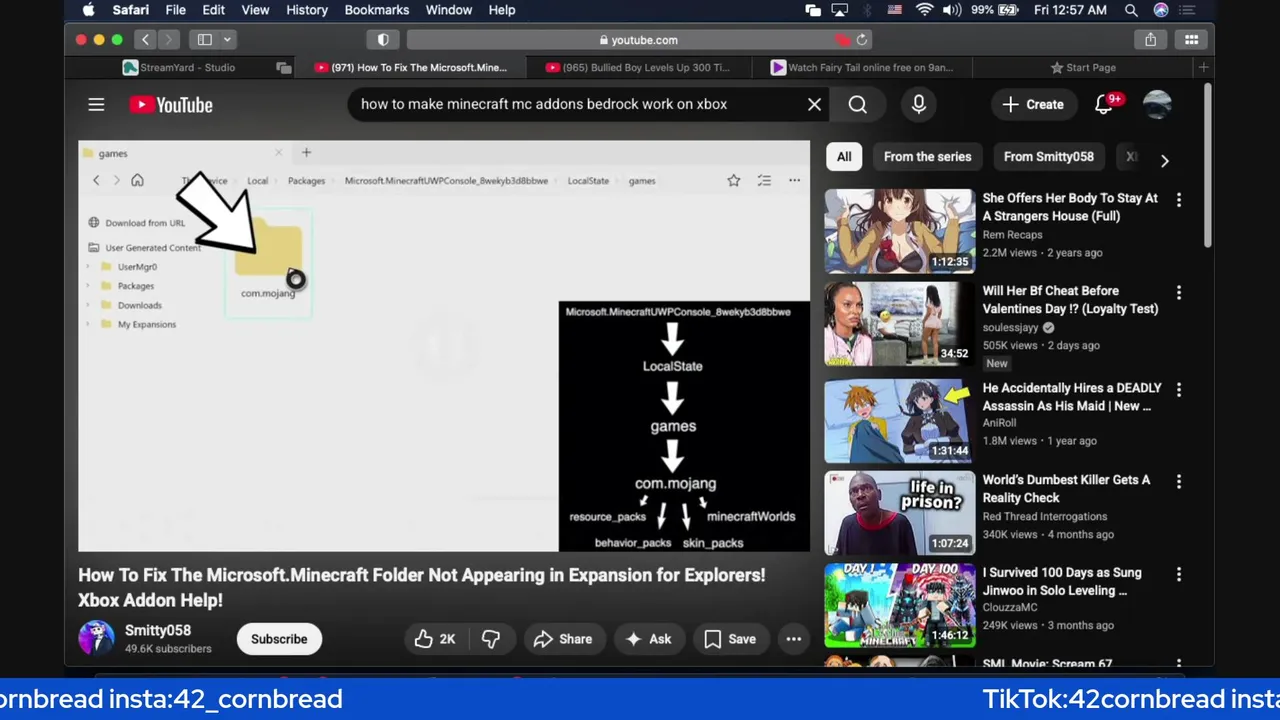
Task: Open the Bookmarks menu
Action: pyautogui.click(x=376, y=10)
